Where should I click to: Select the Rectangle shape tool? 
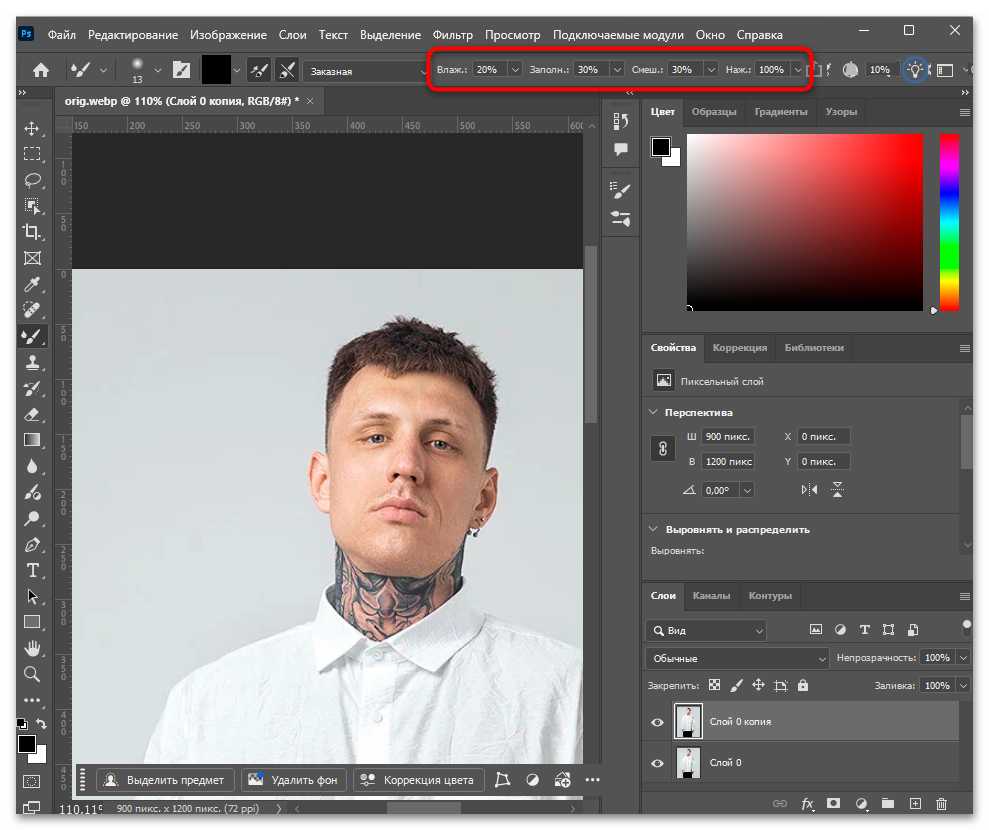pos(32,622)
